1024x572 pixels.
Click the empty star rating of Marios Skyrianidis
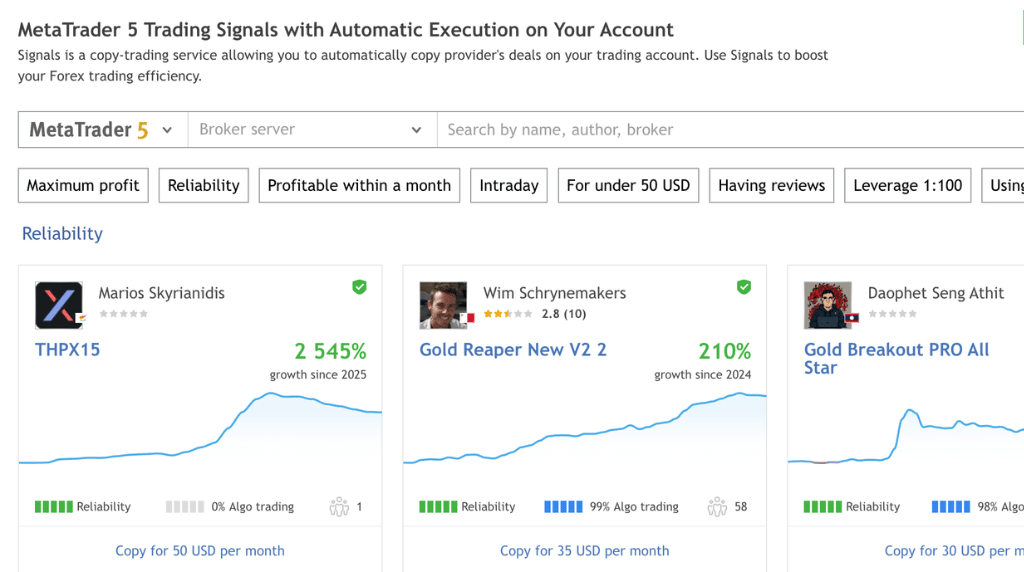(123, 314)
